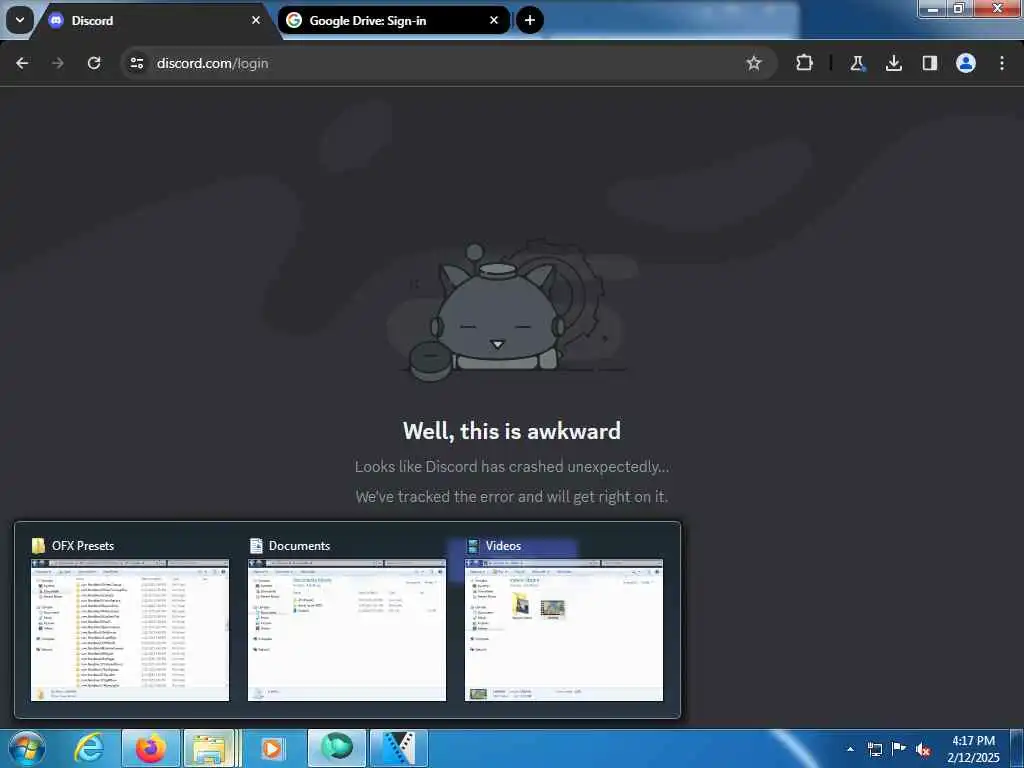View site information icon in address bar
The image size is (1024, 768).
click(136, 63)
